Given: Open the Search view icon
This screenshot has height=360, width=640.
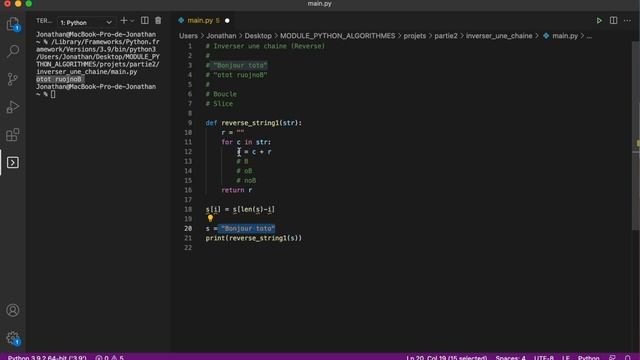Looking at the screenshot, I should click(x=13, y=51).
